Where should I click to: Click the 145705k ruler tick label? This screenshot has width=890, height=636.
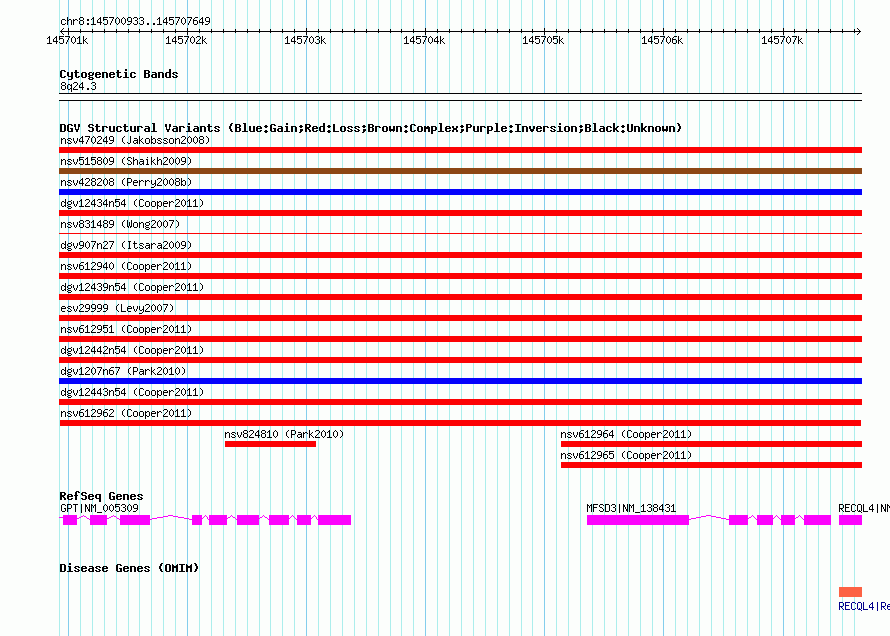coord(543,40)
